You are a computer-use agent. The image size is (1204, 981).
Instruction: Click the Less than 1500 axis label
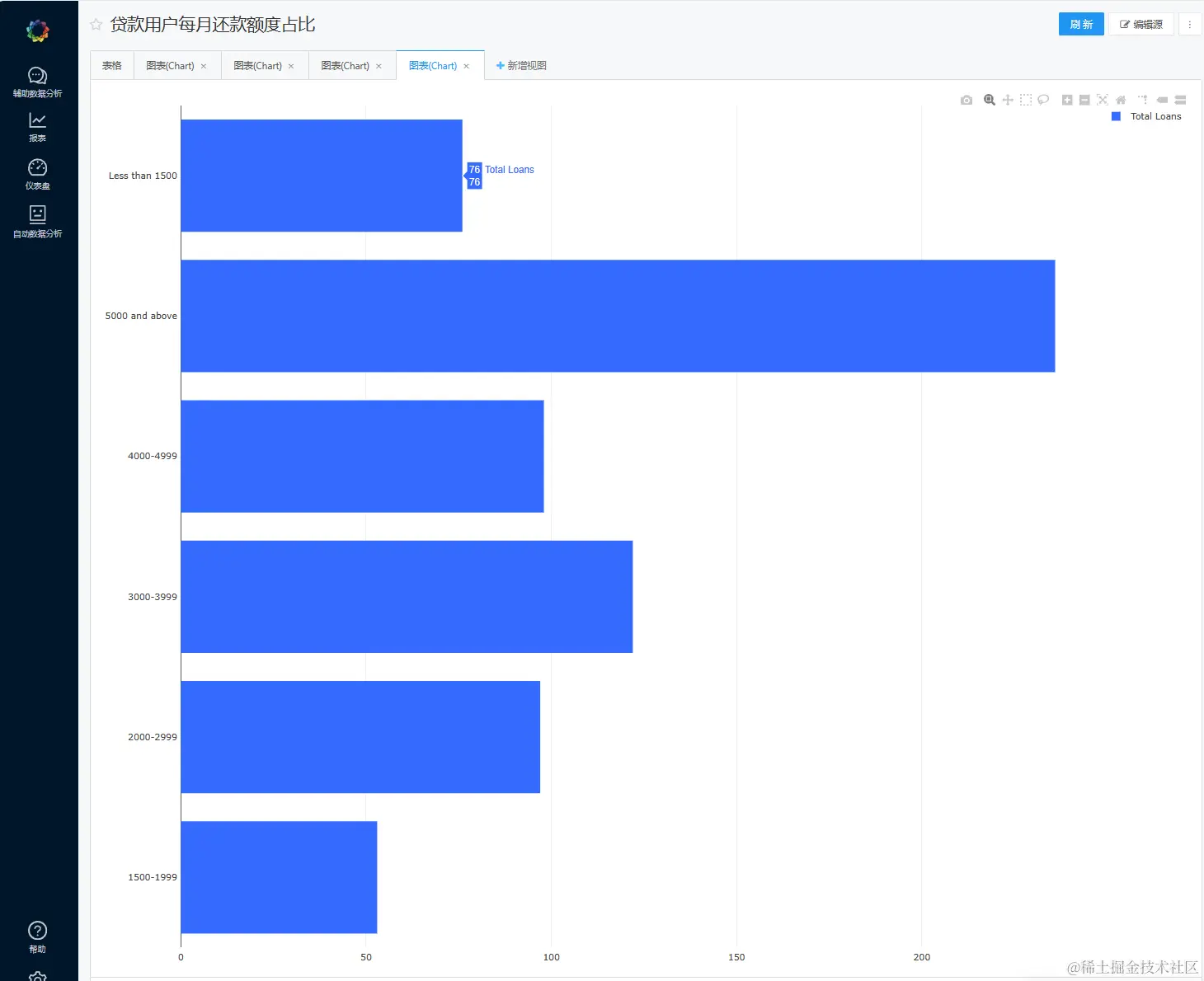[143, 176]
